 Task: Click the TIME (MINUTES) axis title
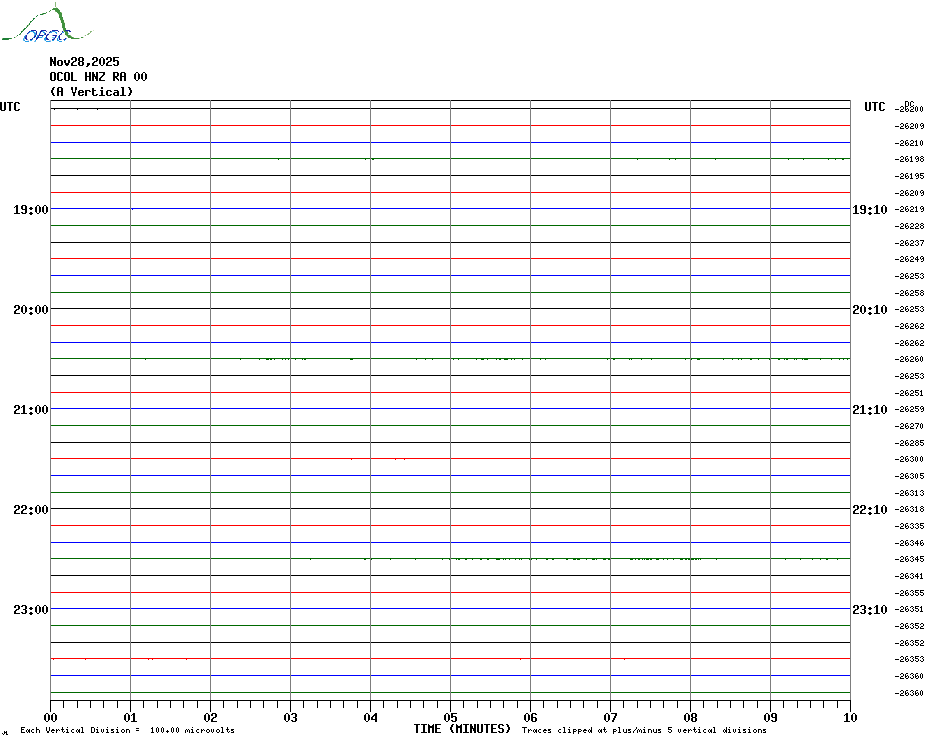point(462,729)
